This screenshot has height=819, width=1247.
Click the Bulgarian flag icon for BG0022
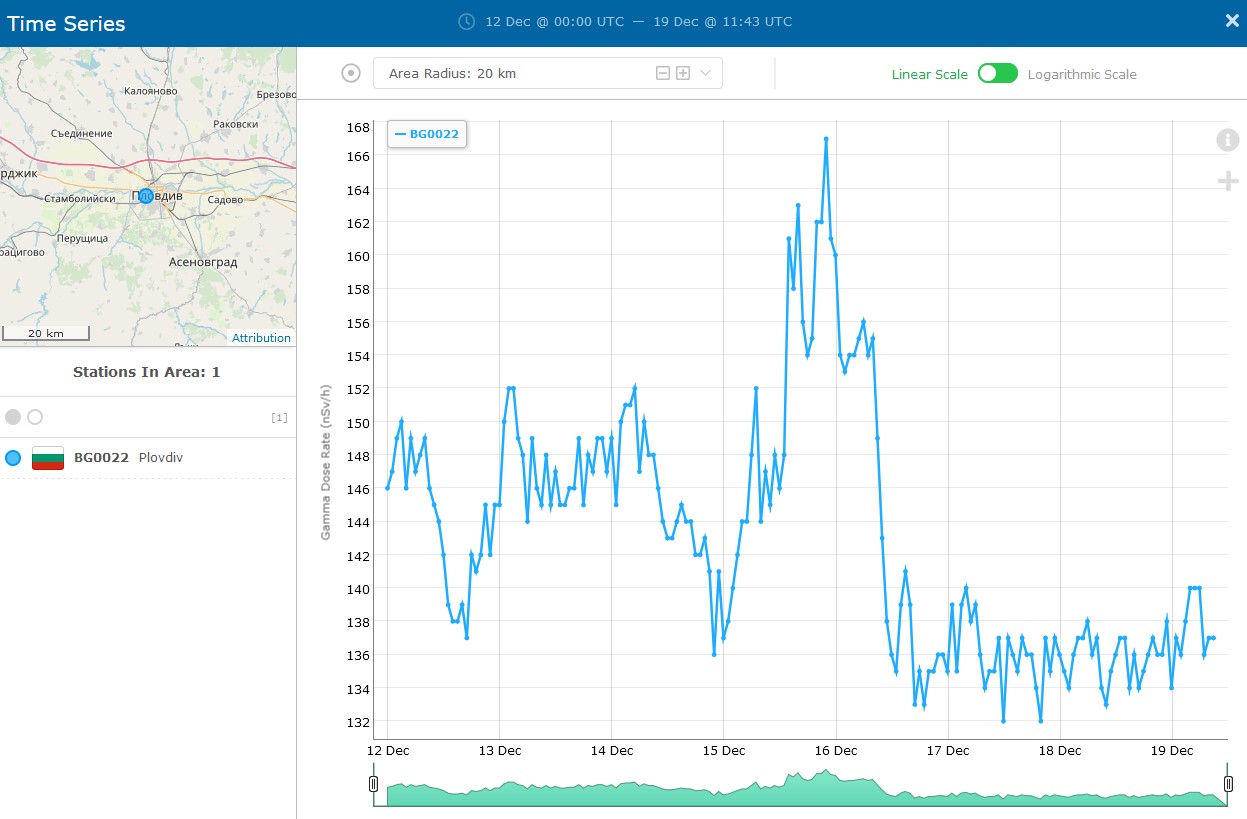48,458
